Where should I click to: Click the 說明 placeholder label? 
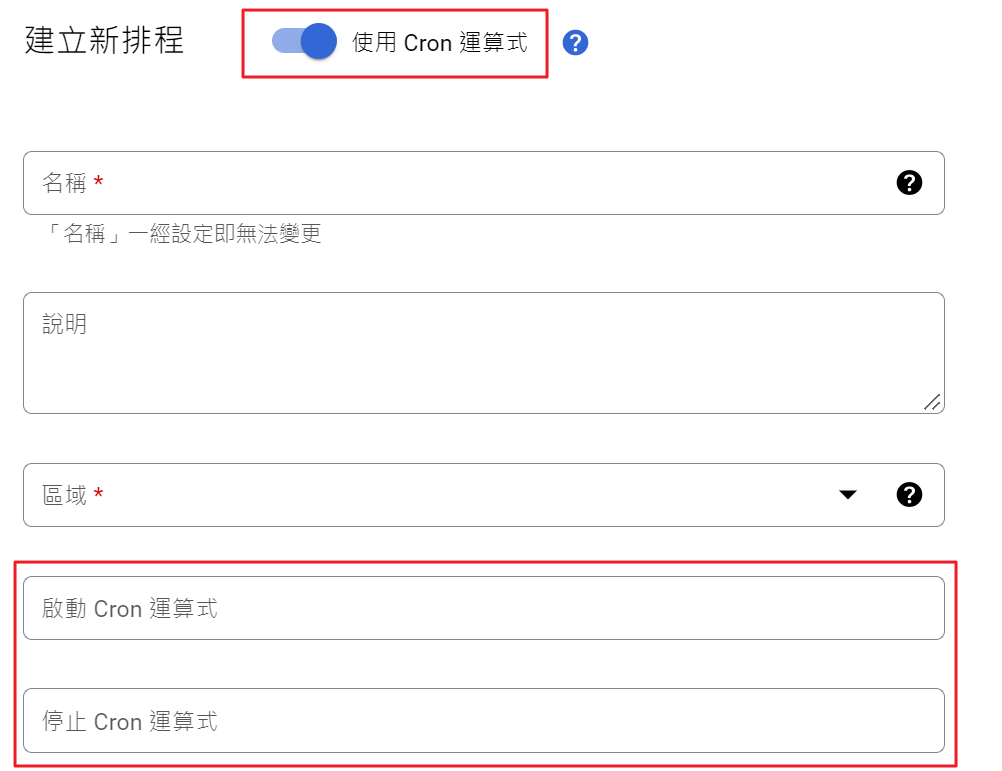[64, 324]
